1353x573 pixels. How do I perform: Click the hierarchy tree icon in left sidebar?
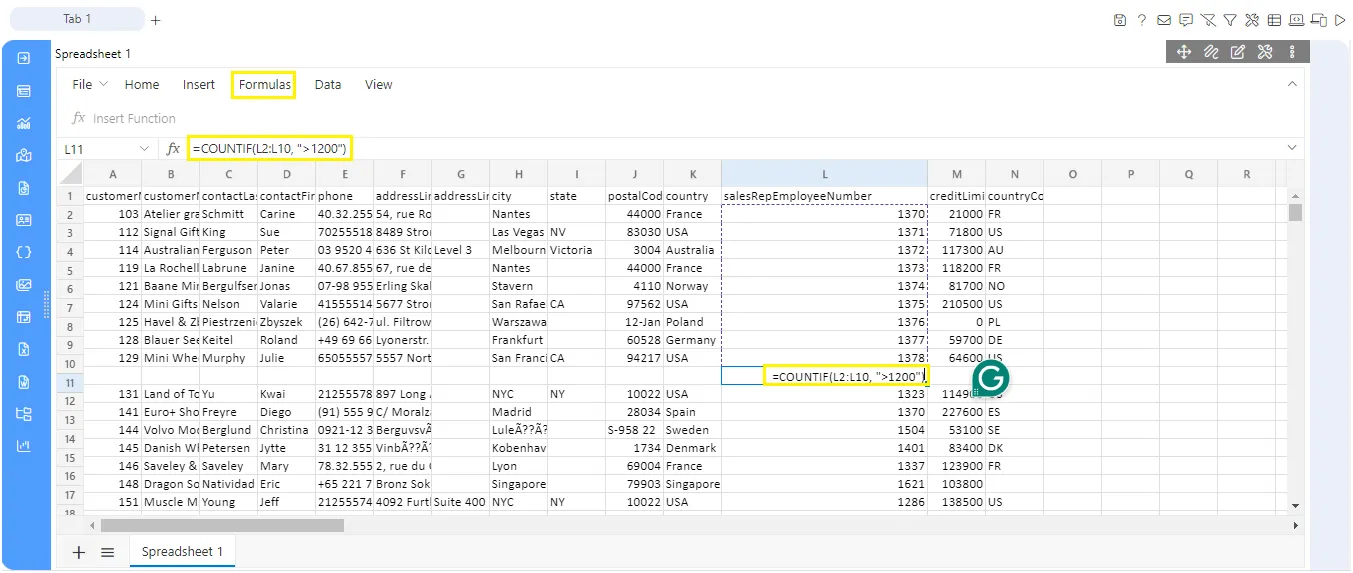[24, 413]
